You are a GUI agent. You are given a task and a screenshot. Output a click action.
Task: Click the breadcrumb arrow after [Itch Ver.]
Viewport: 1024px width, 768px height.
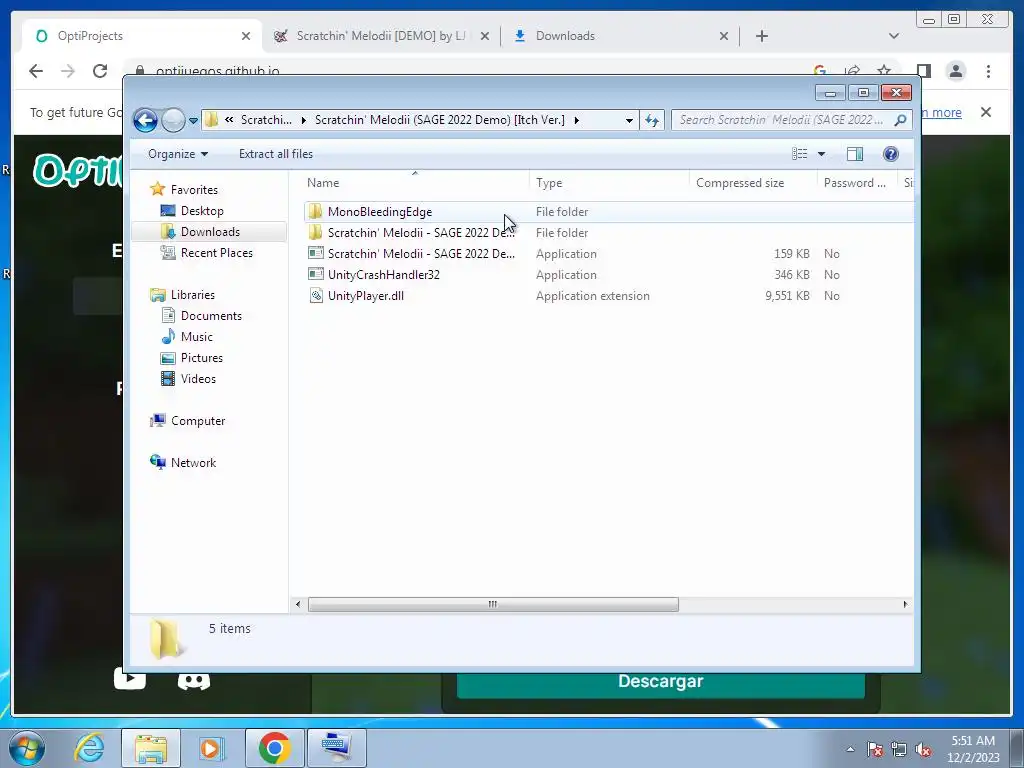coord(577,120)
